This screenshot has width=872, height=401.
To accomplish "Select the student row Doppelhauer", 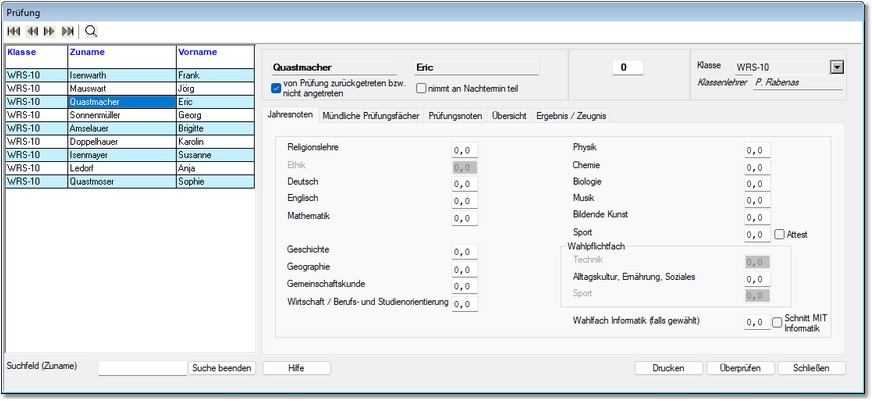I will [130, 142].
